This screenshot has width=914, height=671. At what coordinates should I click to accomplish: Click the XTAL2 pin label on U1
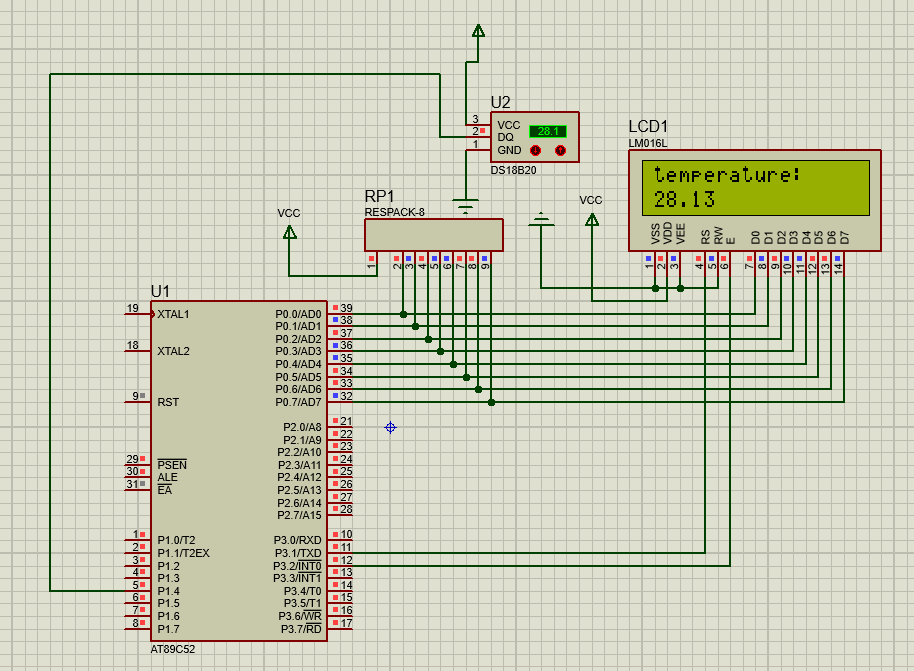tap(173, 352)
